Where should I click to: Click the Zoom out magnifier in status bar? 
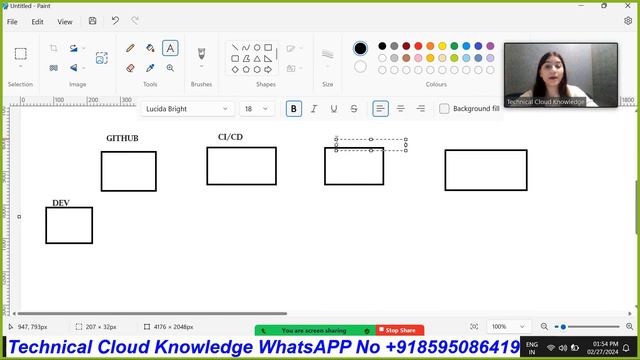(544, 327)
